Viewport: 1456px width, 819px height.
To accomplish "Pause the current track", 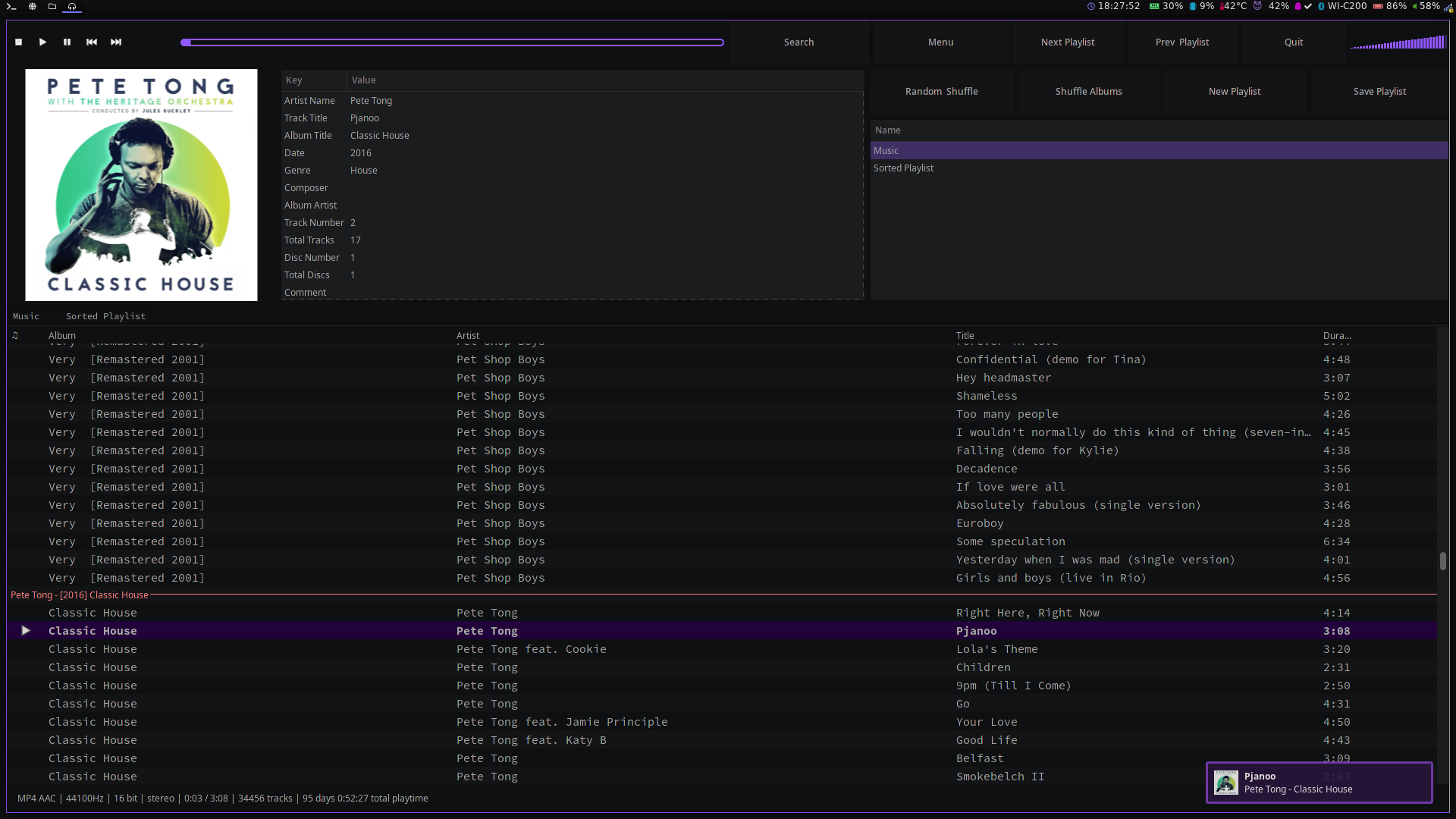I will [67, 42].
